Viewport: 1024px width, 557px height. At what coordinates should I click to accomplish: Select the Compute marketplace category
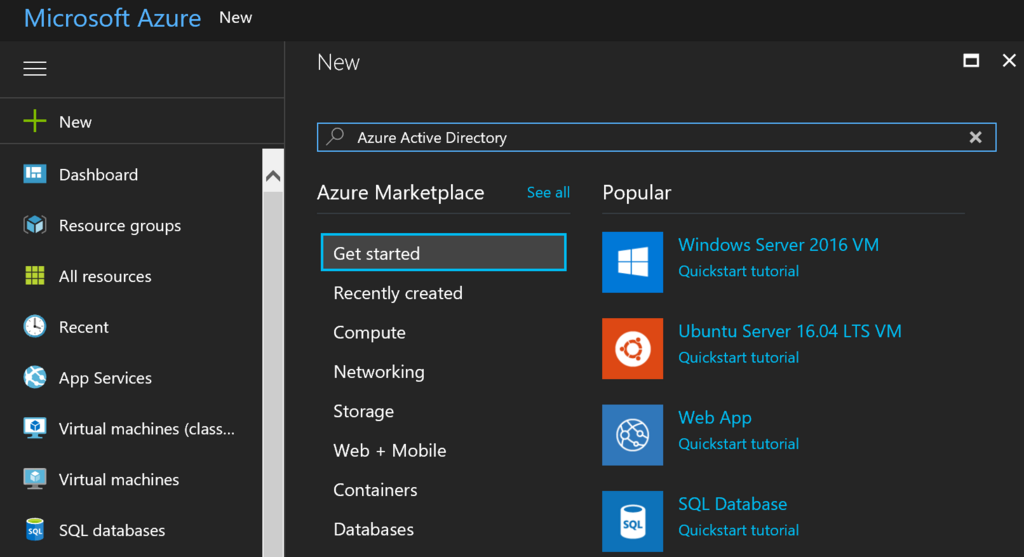point(369,333)
